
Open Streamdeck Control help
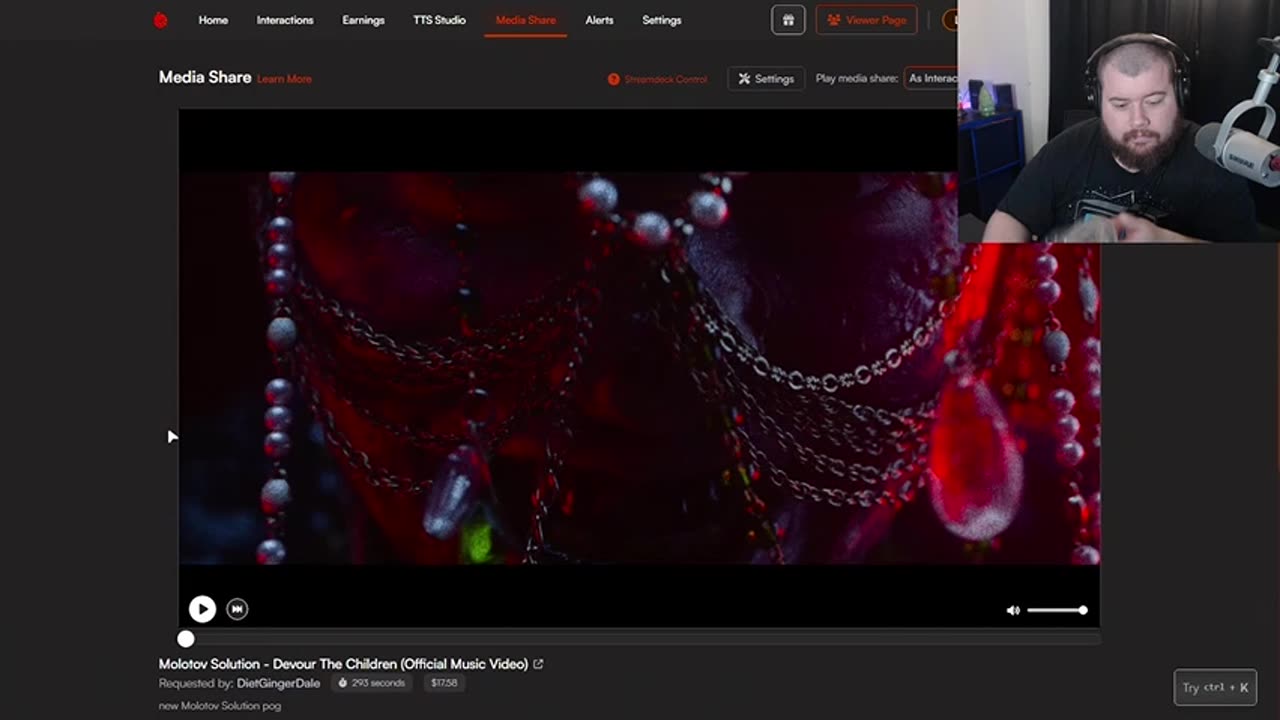657,79
